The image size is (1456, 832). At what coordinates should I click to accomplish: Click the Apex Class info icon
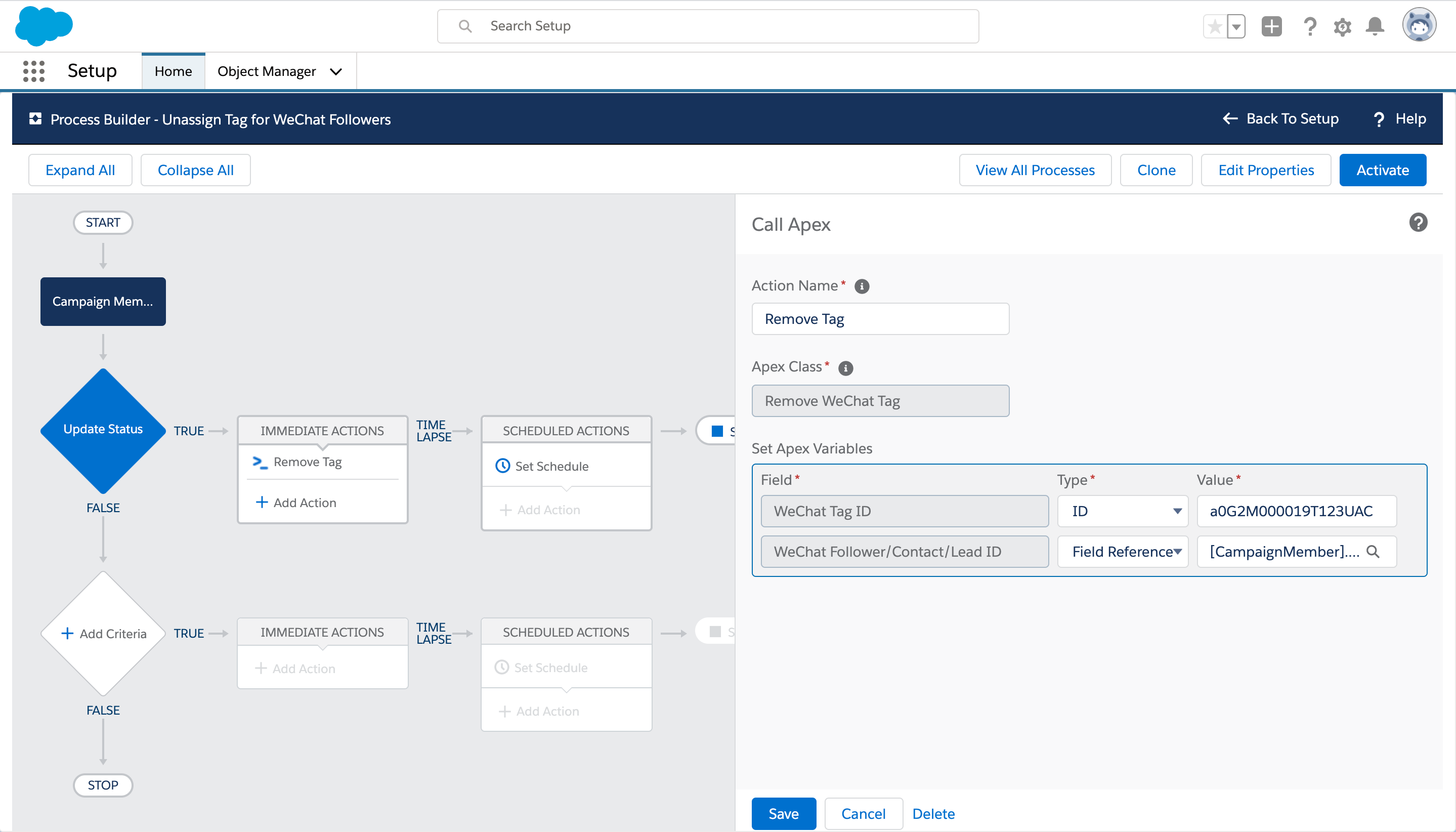tap(845, 368)
